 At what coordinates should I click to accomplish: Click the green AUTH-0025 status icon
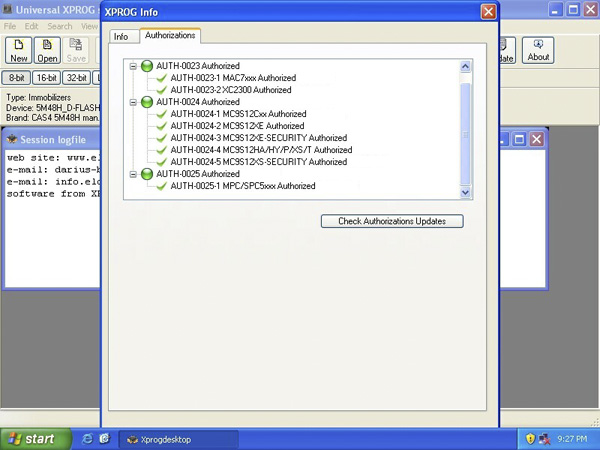pos(147,174)
